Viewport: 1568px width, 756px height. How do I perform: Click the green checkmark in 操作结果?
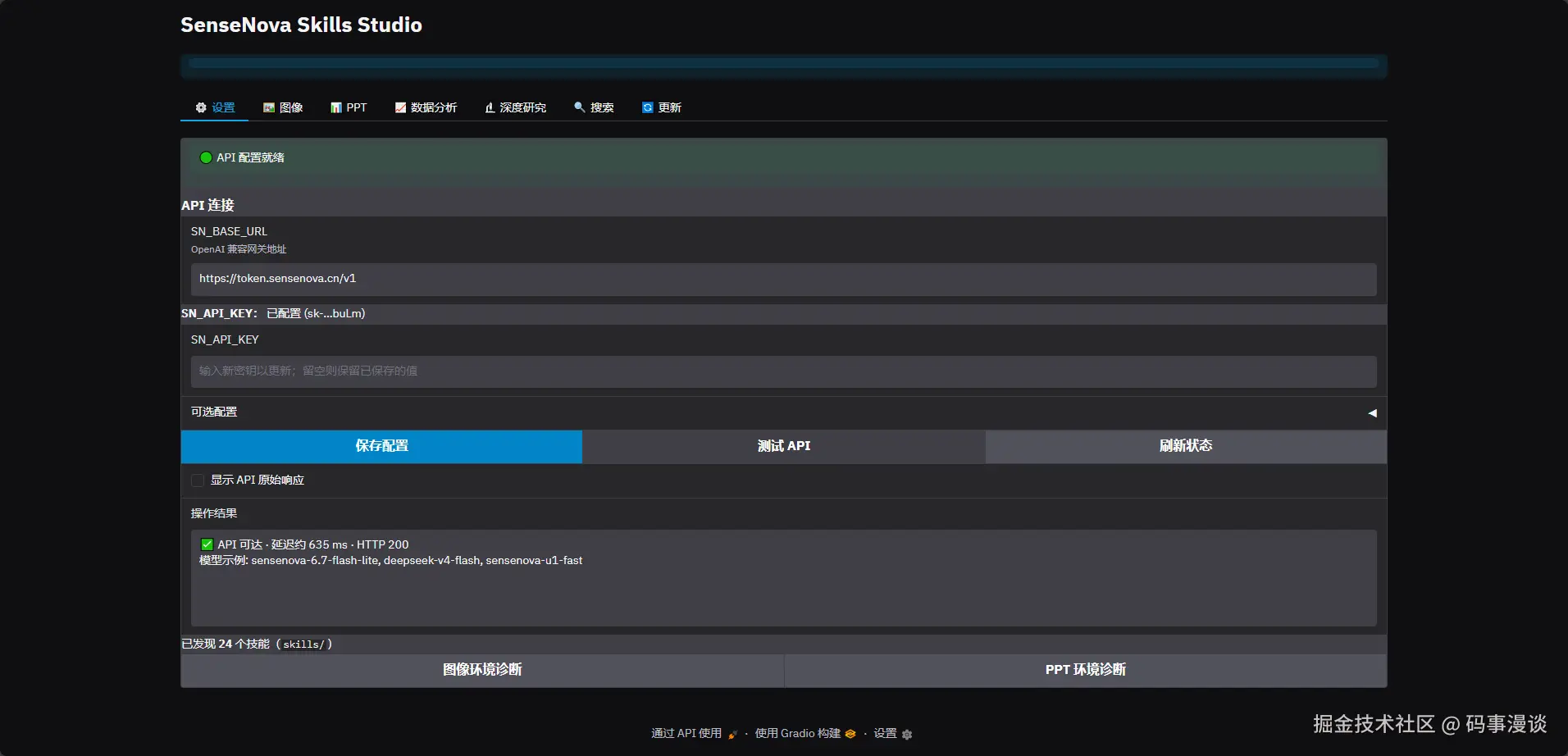click(207, 544)
